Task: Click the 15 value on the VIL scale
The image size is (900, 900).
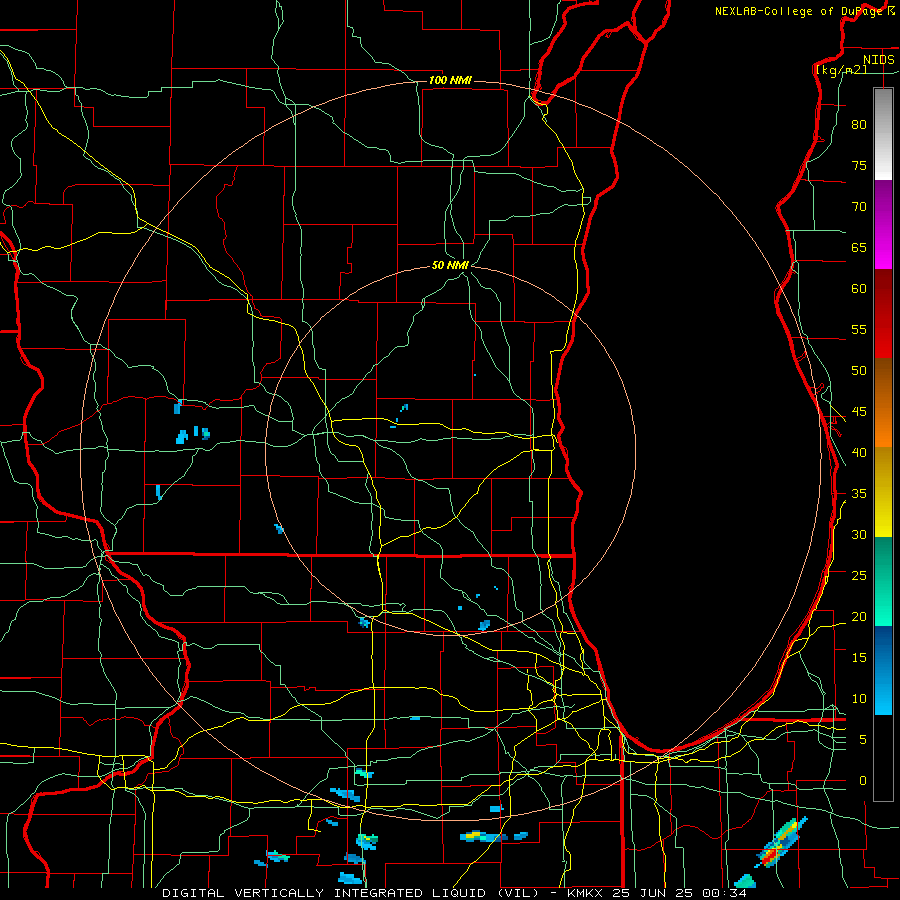Action: click(859, 657)
